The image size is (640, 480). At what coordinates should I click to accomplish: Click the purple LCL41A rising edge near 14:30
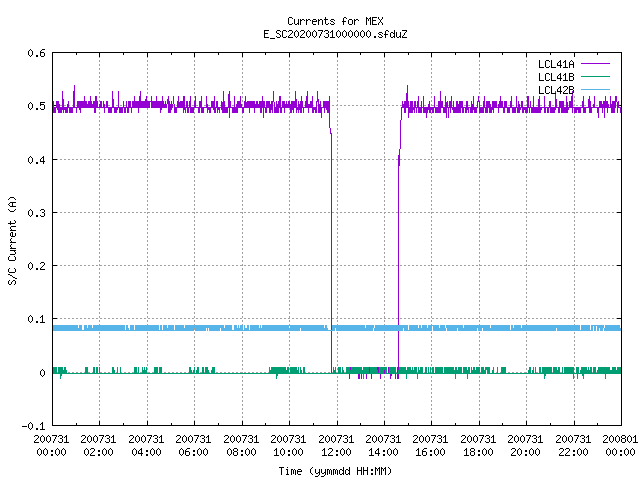(x=399, y=245)
